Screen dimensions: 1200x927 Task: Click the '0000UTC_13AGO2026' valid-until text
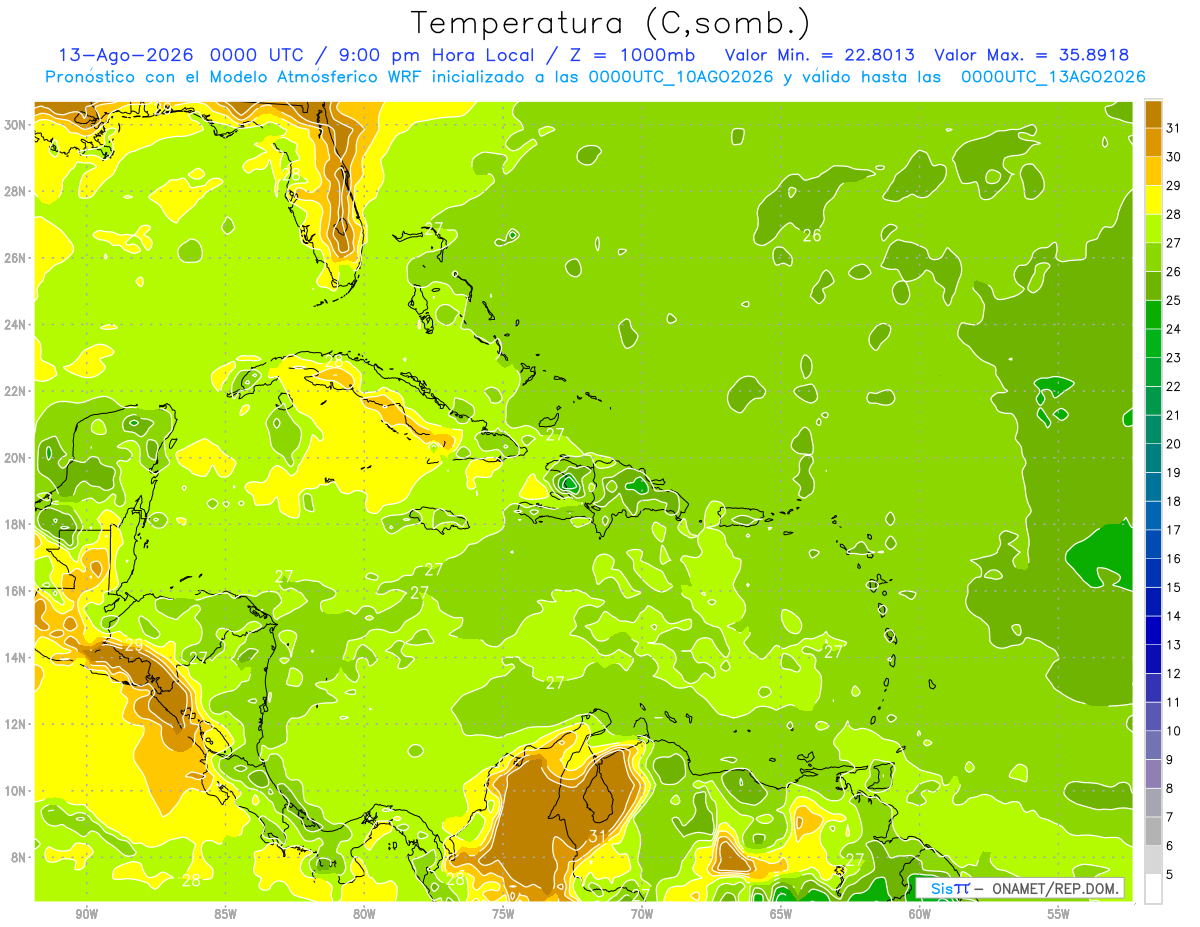(x=1053, y=77)
